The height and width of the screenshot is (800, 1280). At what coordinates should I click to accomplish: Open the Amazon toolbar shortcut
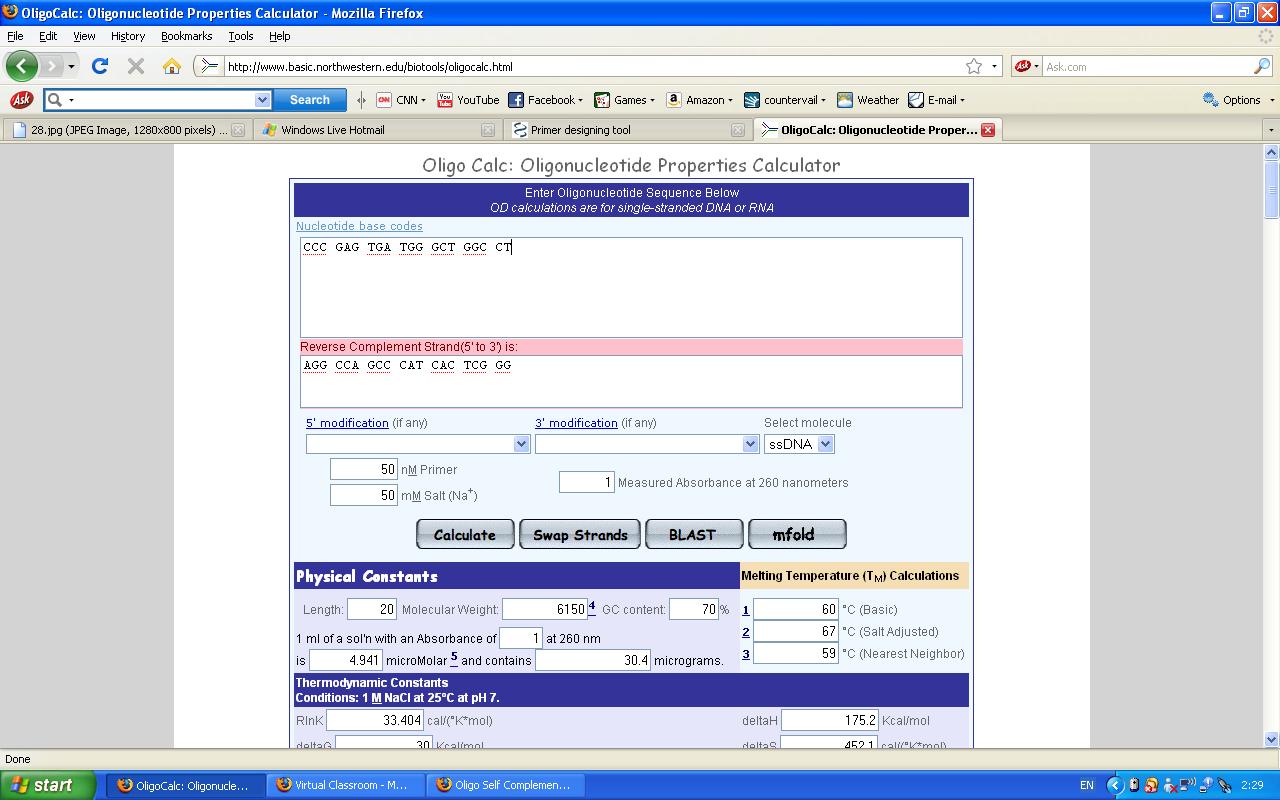(699, 100)
